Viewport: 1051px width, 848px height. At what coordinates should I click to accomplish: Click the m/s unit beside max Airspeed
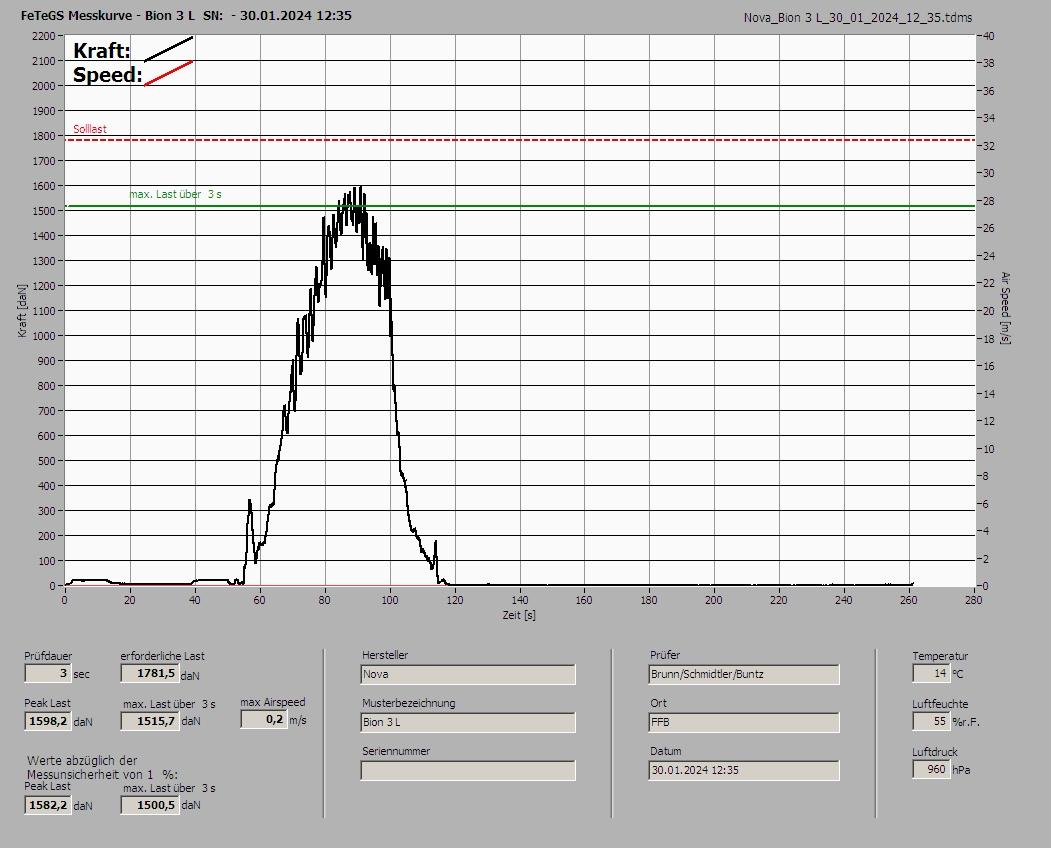(298, 721)
